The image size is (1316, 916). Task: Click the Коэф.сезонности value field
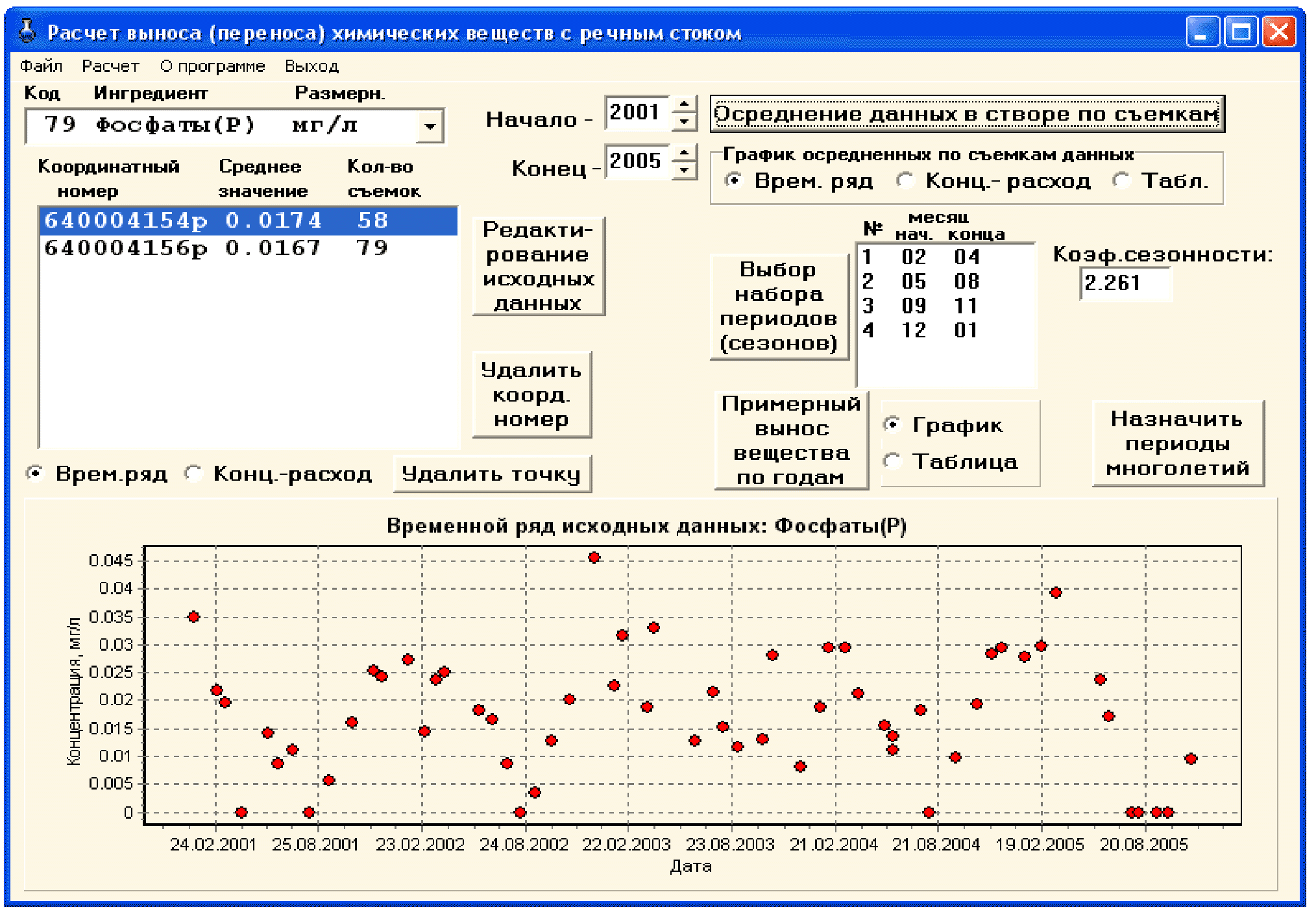(1125, 283)
